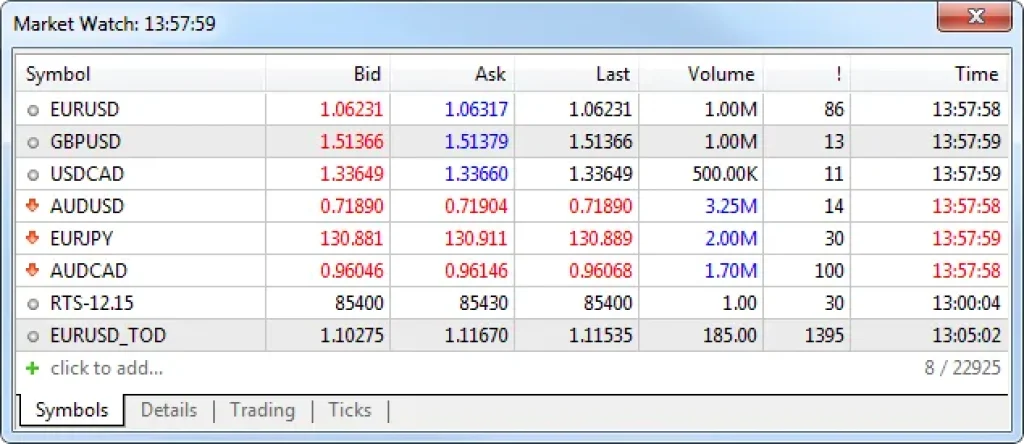
Task: Click the down-arrow icon beside AUDUSD
Action: [x=33, y=206]
